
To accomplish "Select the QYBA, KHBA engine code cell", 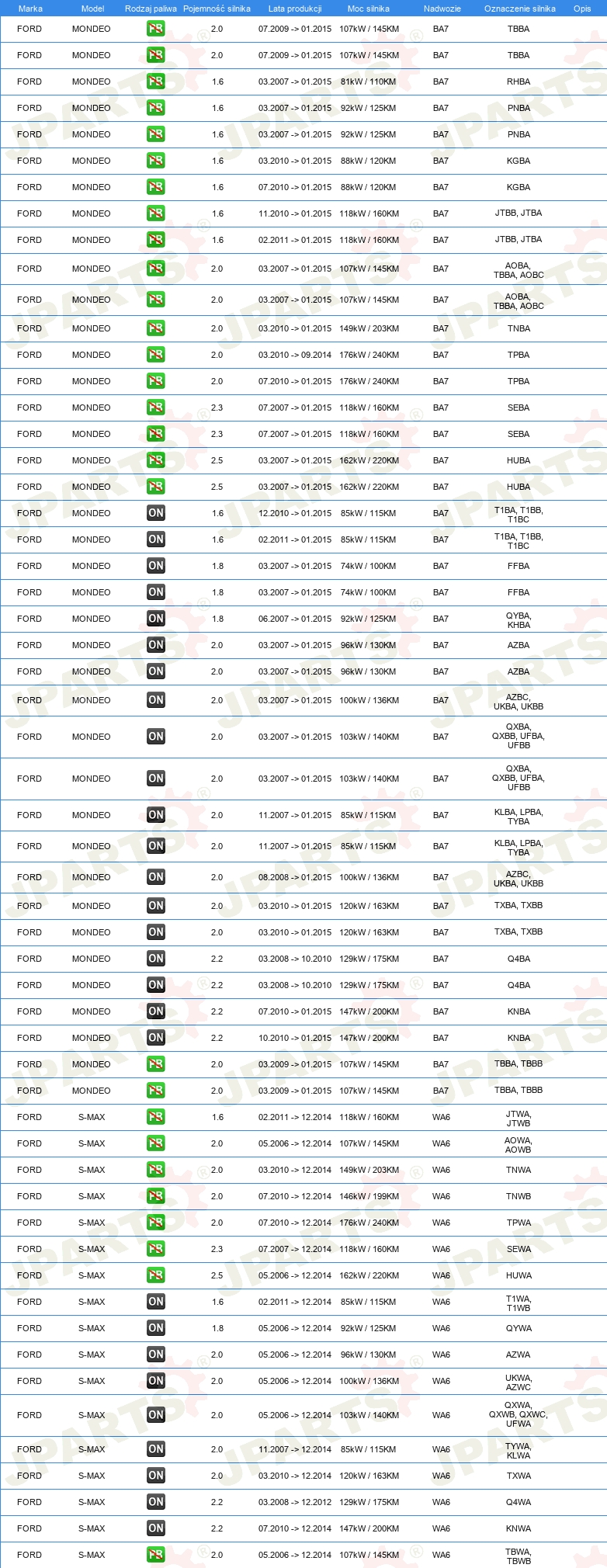I will point(519,620).
